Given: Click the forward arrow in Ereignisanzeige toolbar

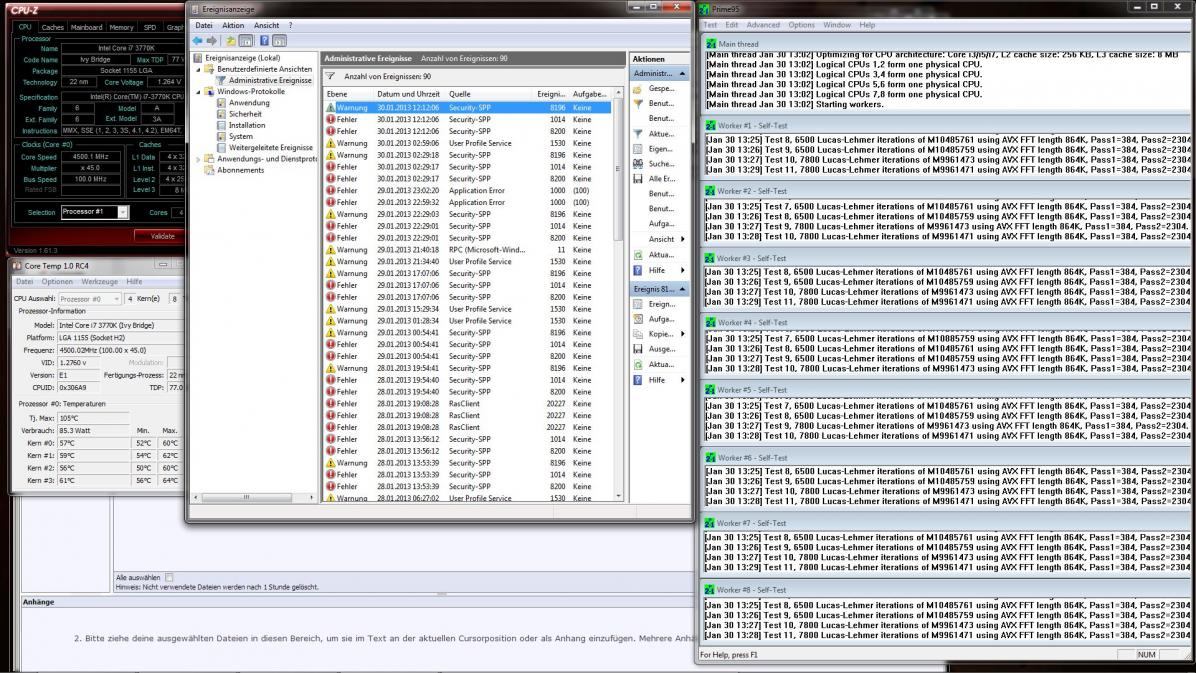Looking at the screenshot, I should pyautogui.click(x=212, y=40).
